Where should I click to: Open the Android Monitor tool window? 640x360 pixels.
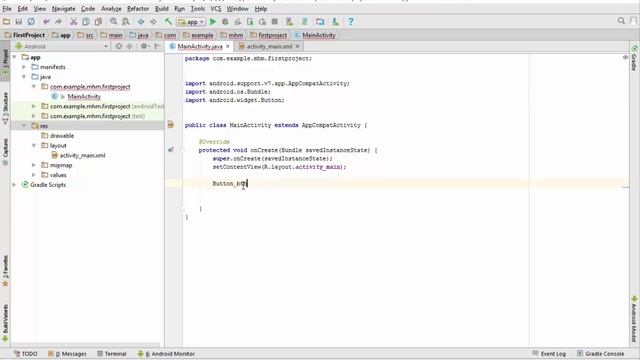pyautogui.click(x=166, y=353)
